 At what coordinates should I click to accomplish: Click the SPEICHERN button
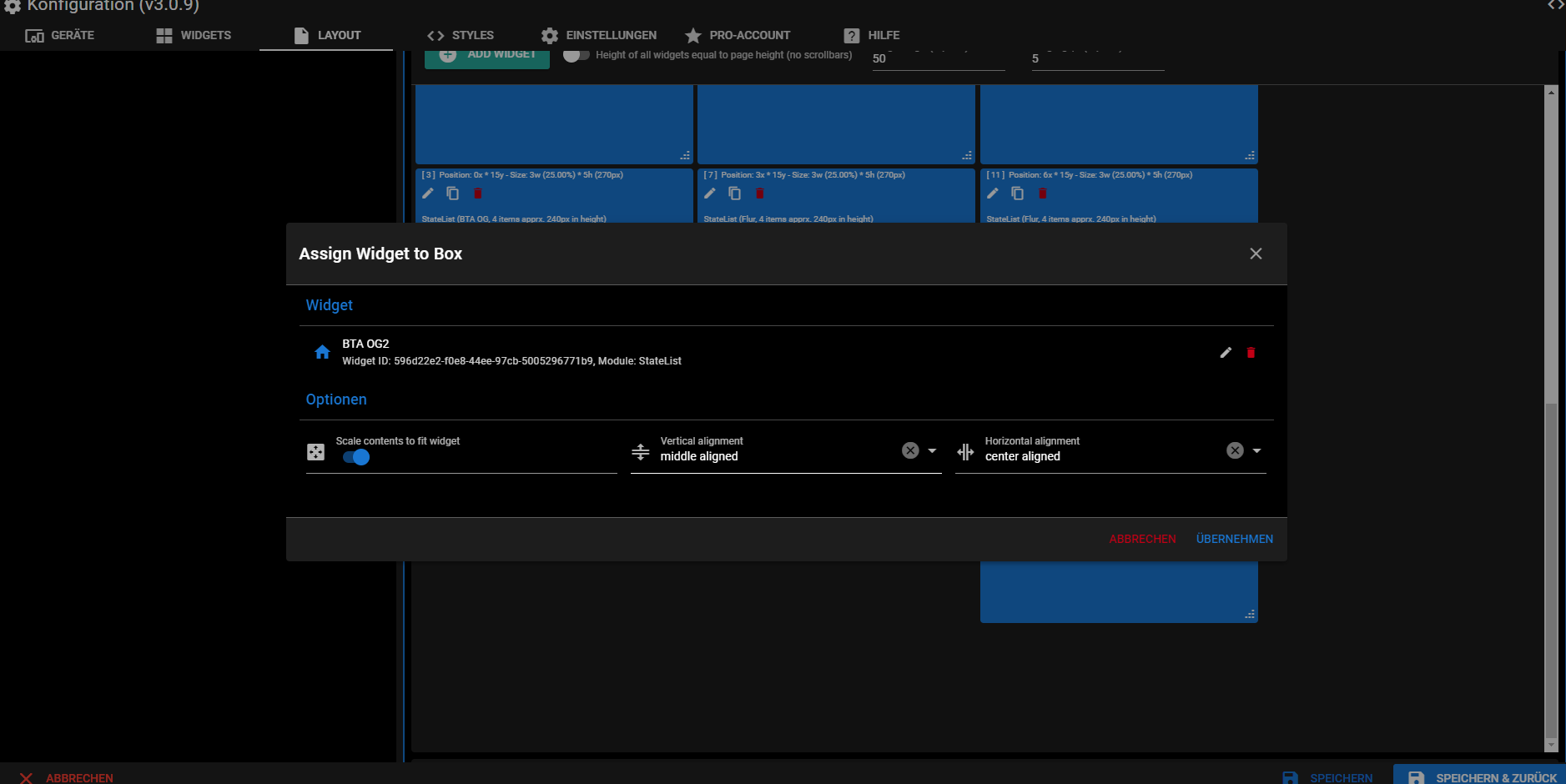(1327, 777)
